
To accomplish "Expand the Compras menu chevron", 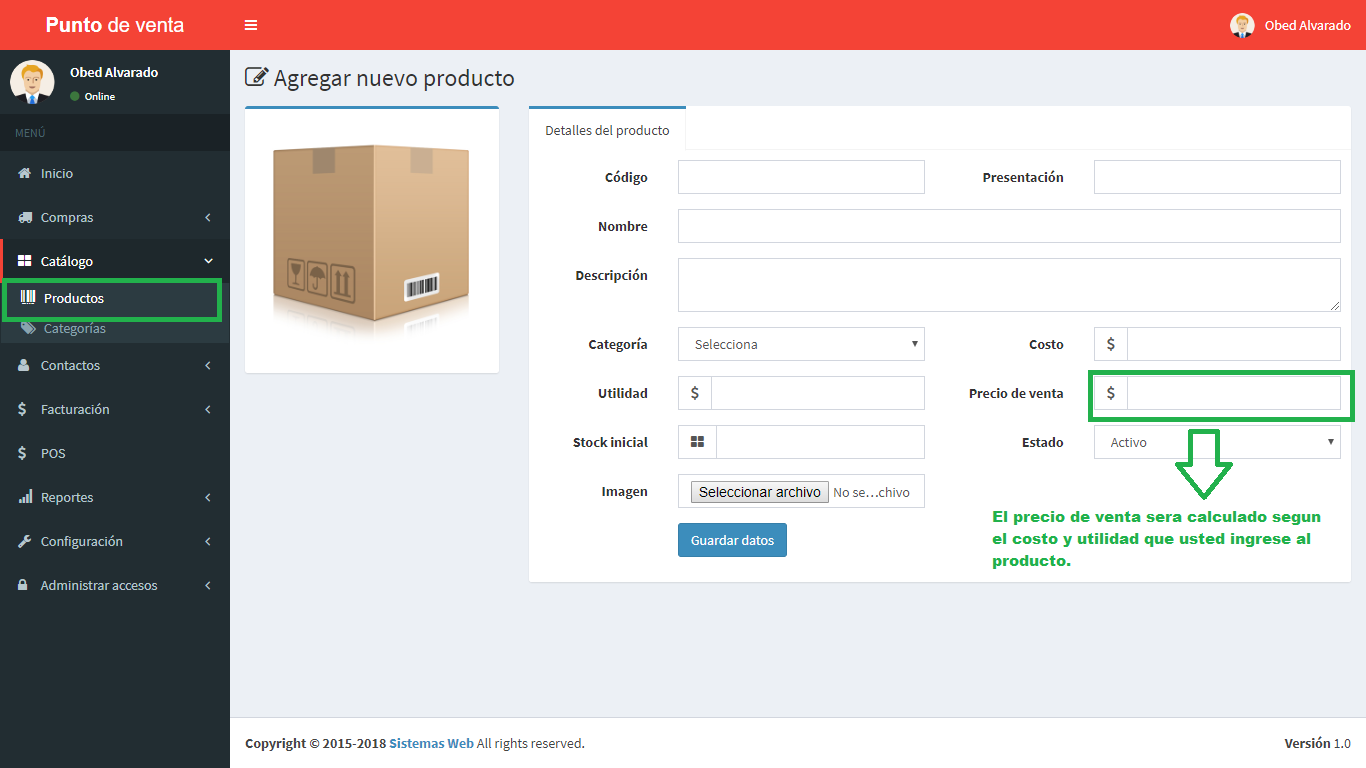I will tap(207, 217).
